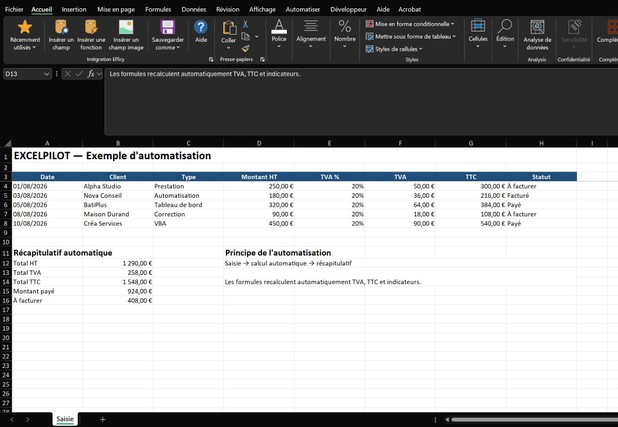Open the Alignement group
618x427 pixels.
(x=311, y=35)
